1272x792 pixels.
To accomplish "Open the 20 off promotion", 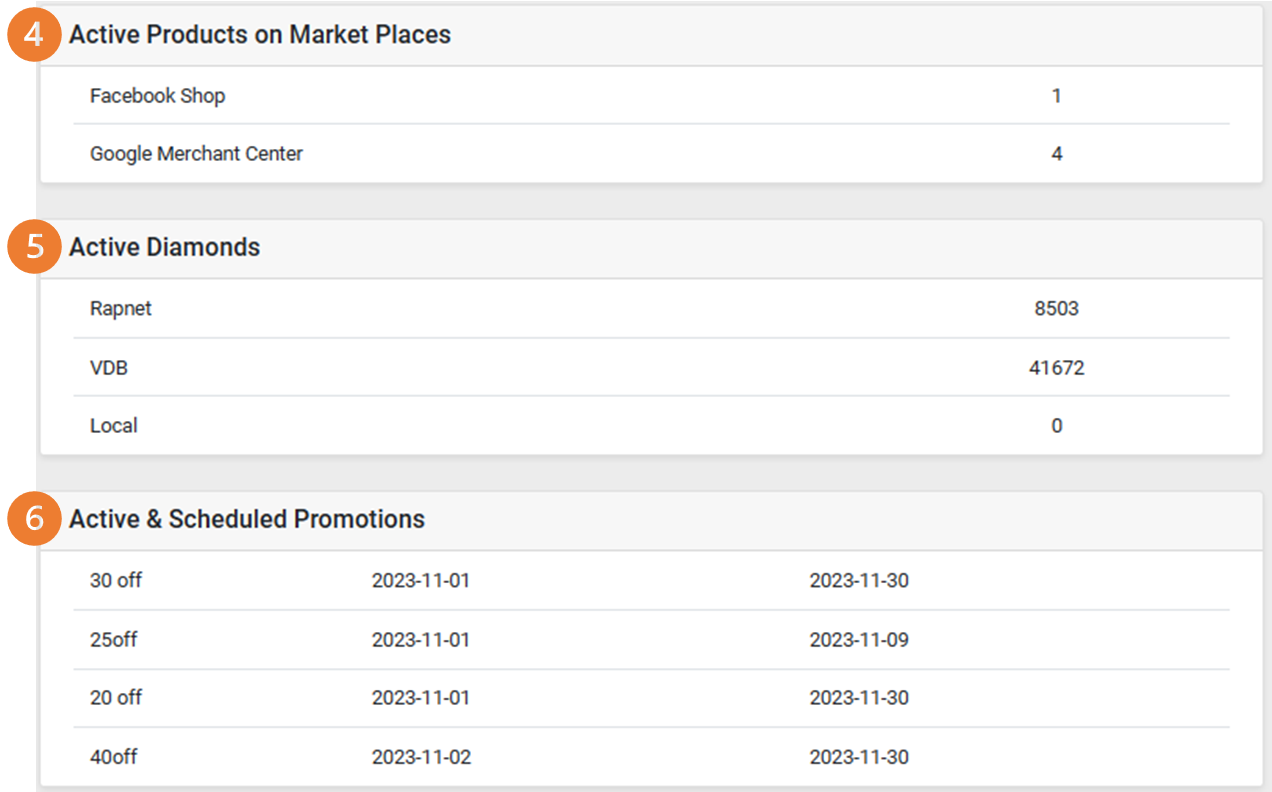I will pyautogui.click(x=116, y=697).
